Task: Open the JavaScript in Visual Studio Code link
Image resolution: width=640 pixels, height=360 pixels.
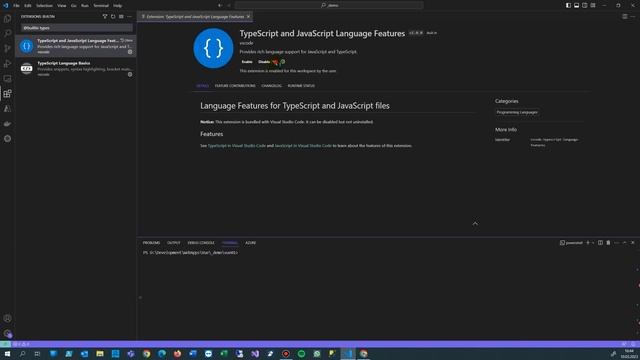Action: click(x=303, y=146)
